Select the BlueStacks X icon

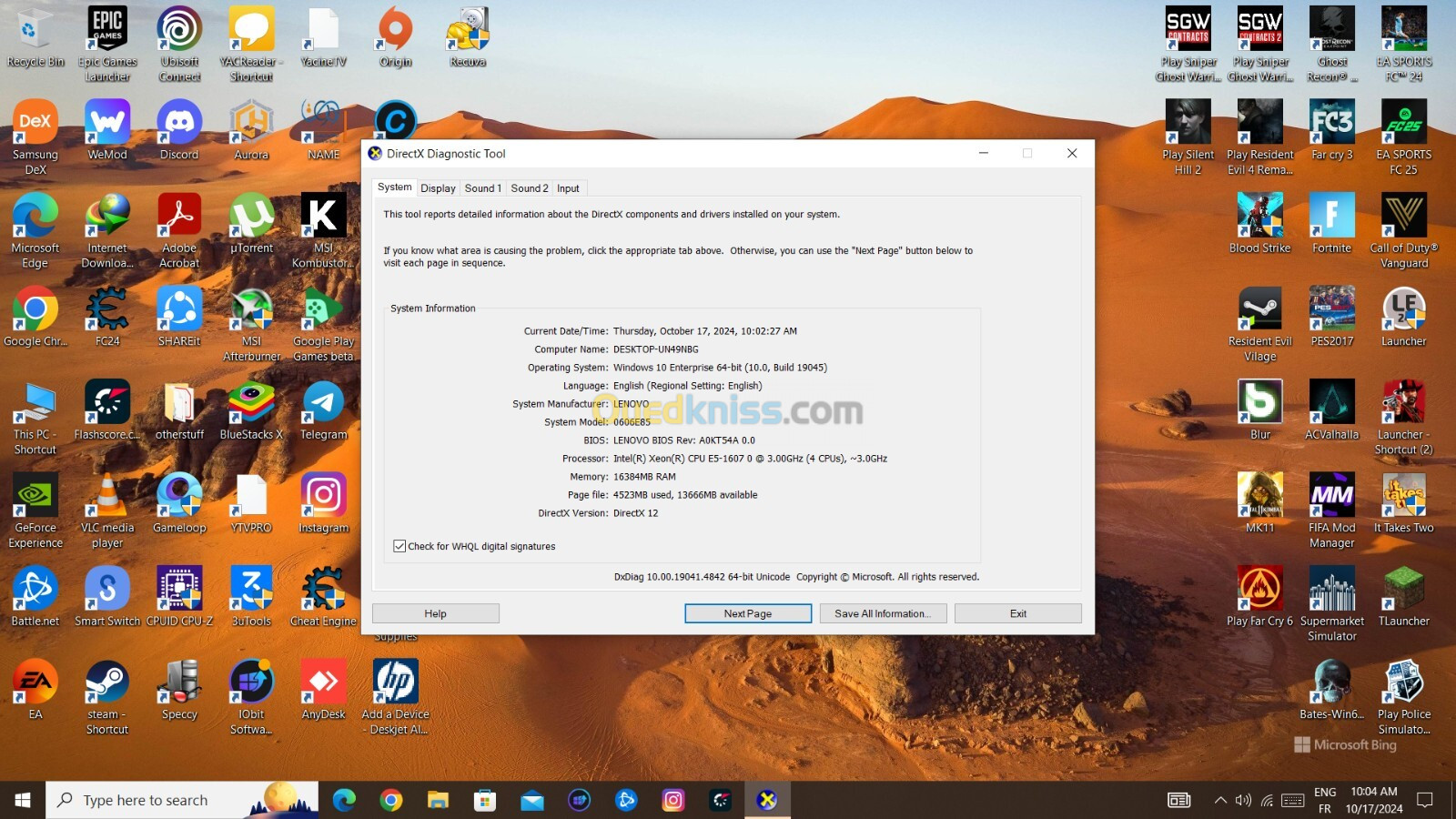click(251, 409)
